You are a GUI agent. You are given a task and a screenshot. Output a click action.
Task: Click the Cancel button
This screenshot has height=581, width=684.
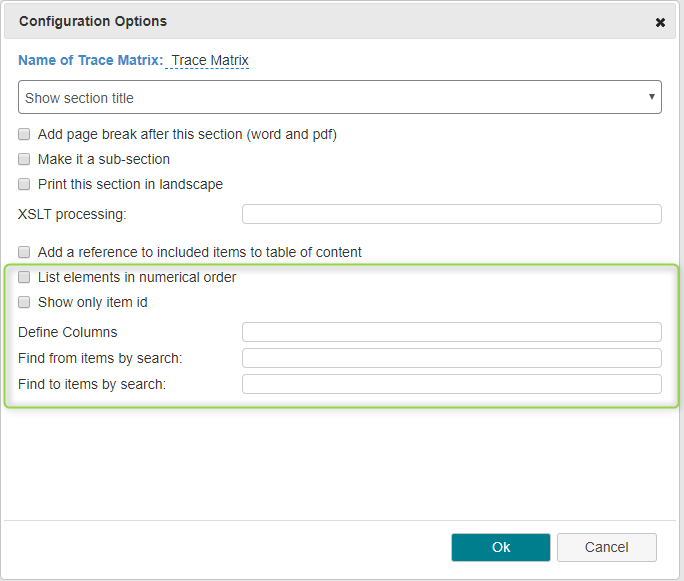pyautogui.click(x=607, y=547)
